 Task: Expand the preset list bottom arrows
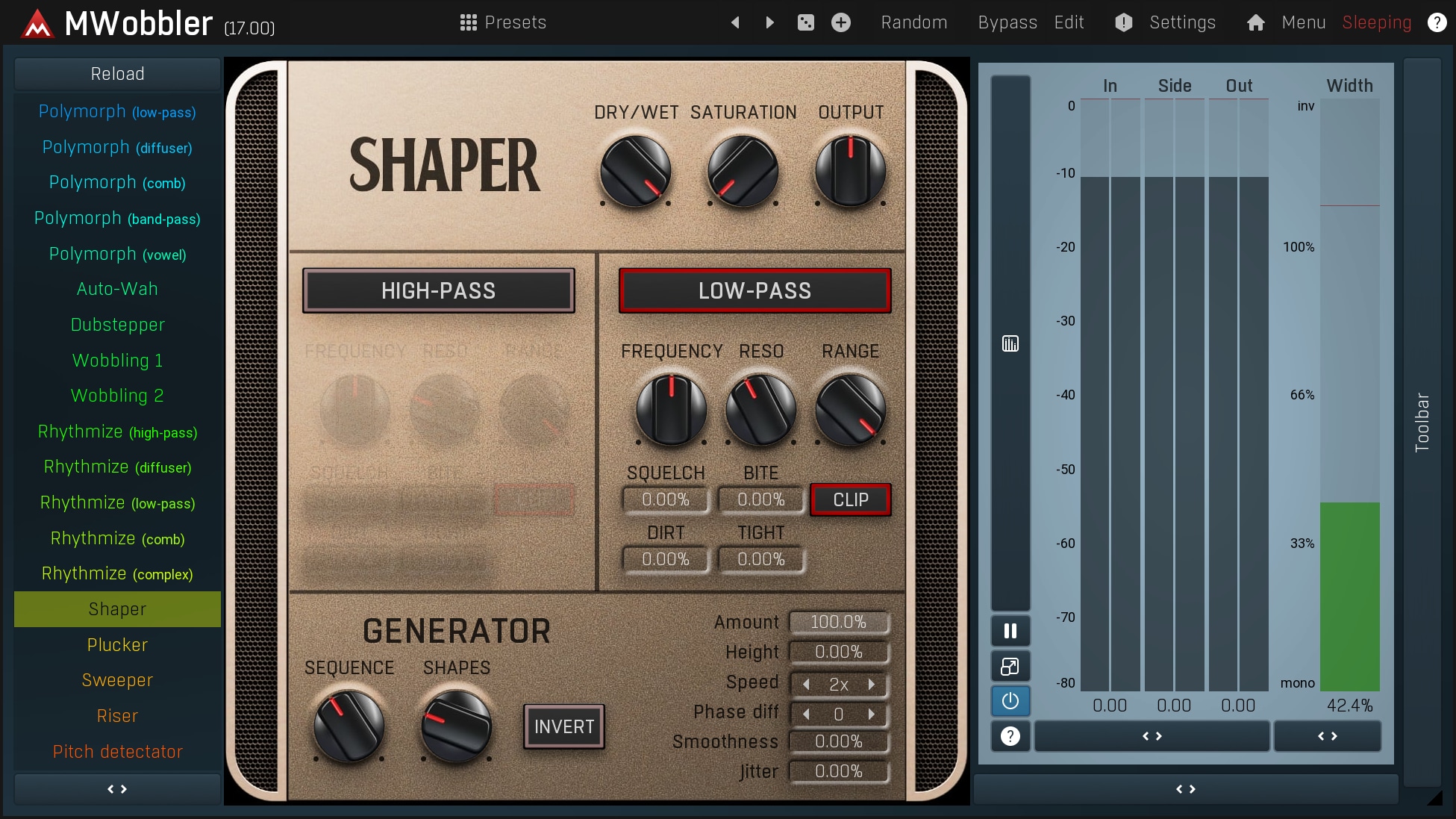point(117,789)
